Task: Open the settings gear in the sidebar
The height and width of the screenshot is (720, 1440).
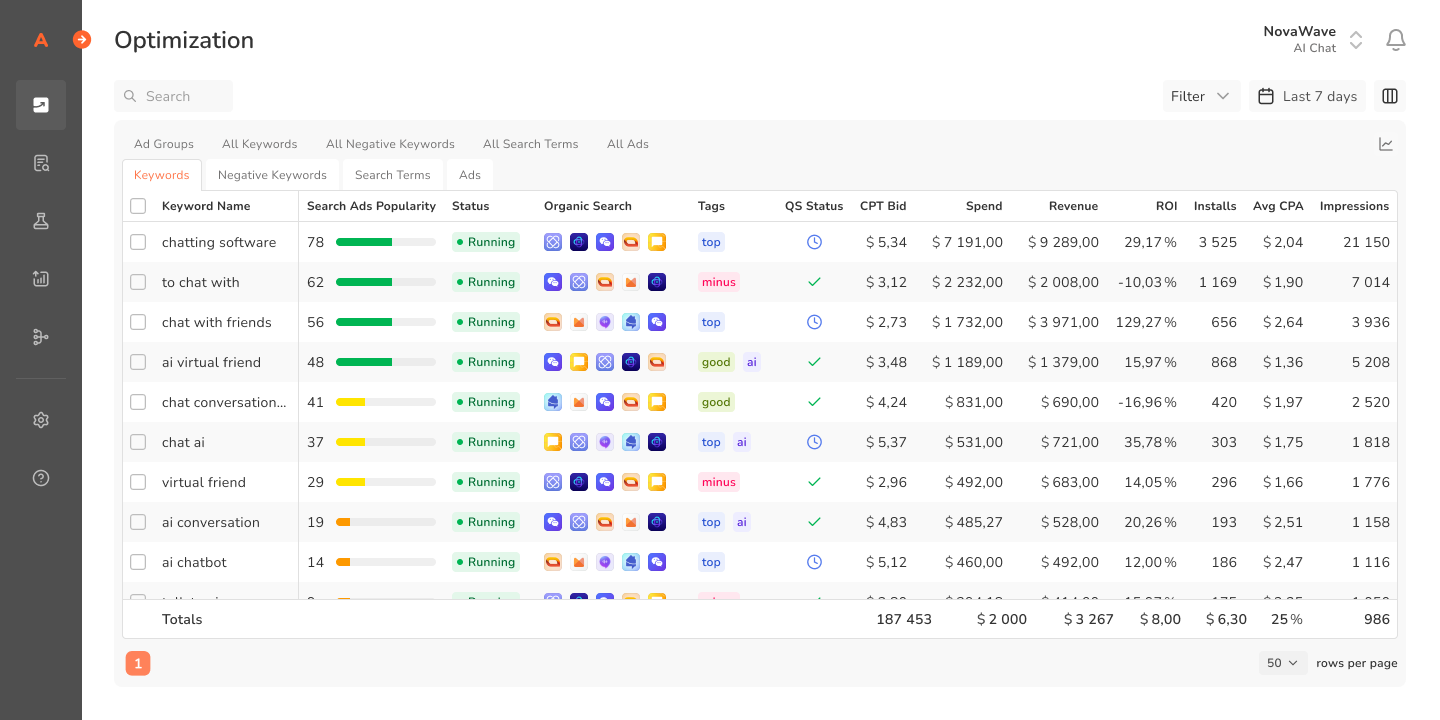Action: 41,420
